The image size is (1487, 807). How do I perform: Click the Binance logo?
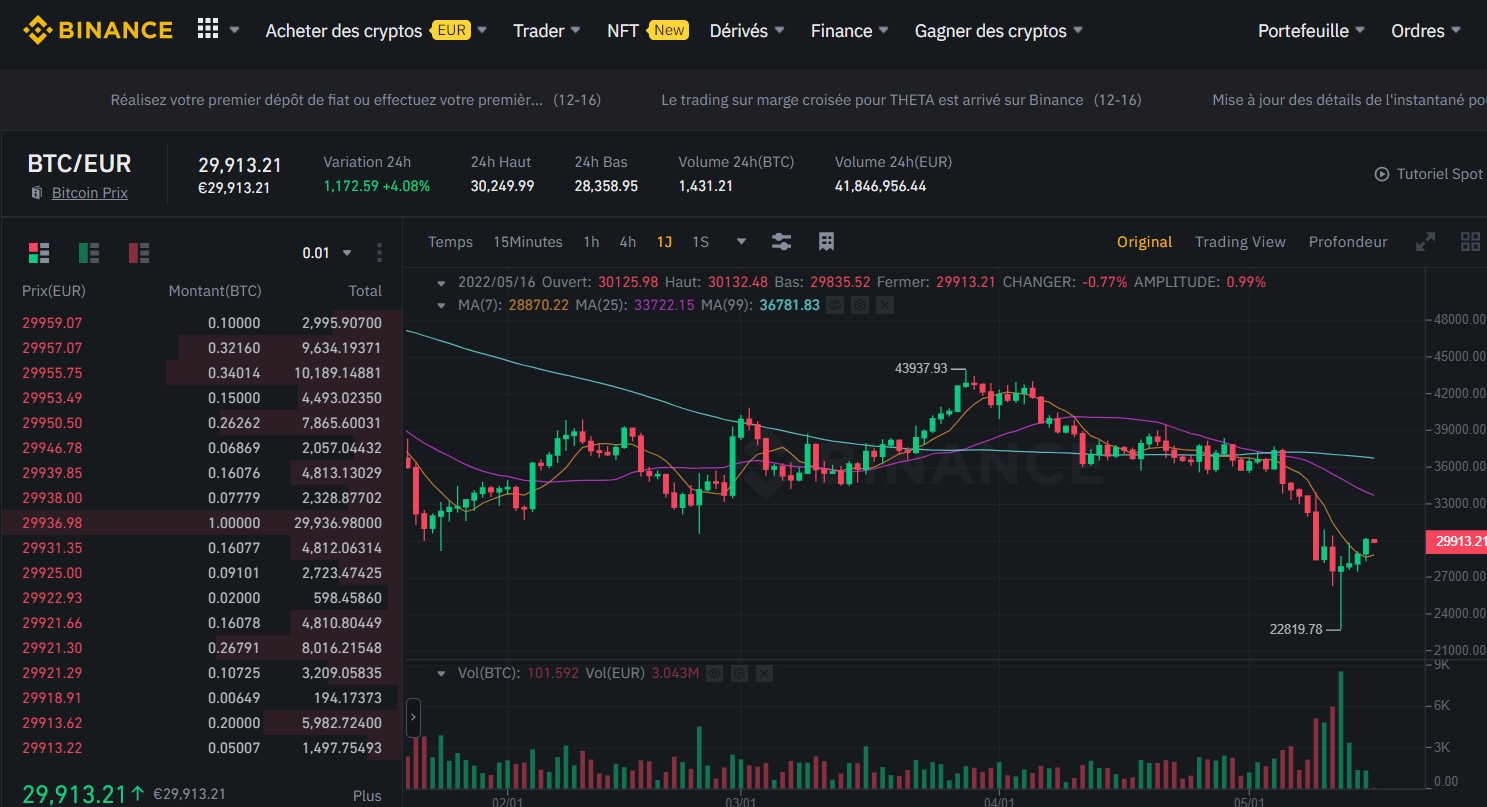coord(98,30)
